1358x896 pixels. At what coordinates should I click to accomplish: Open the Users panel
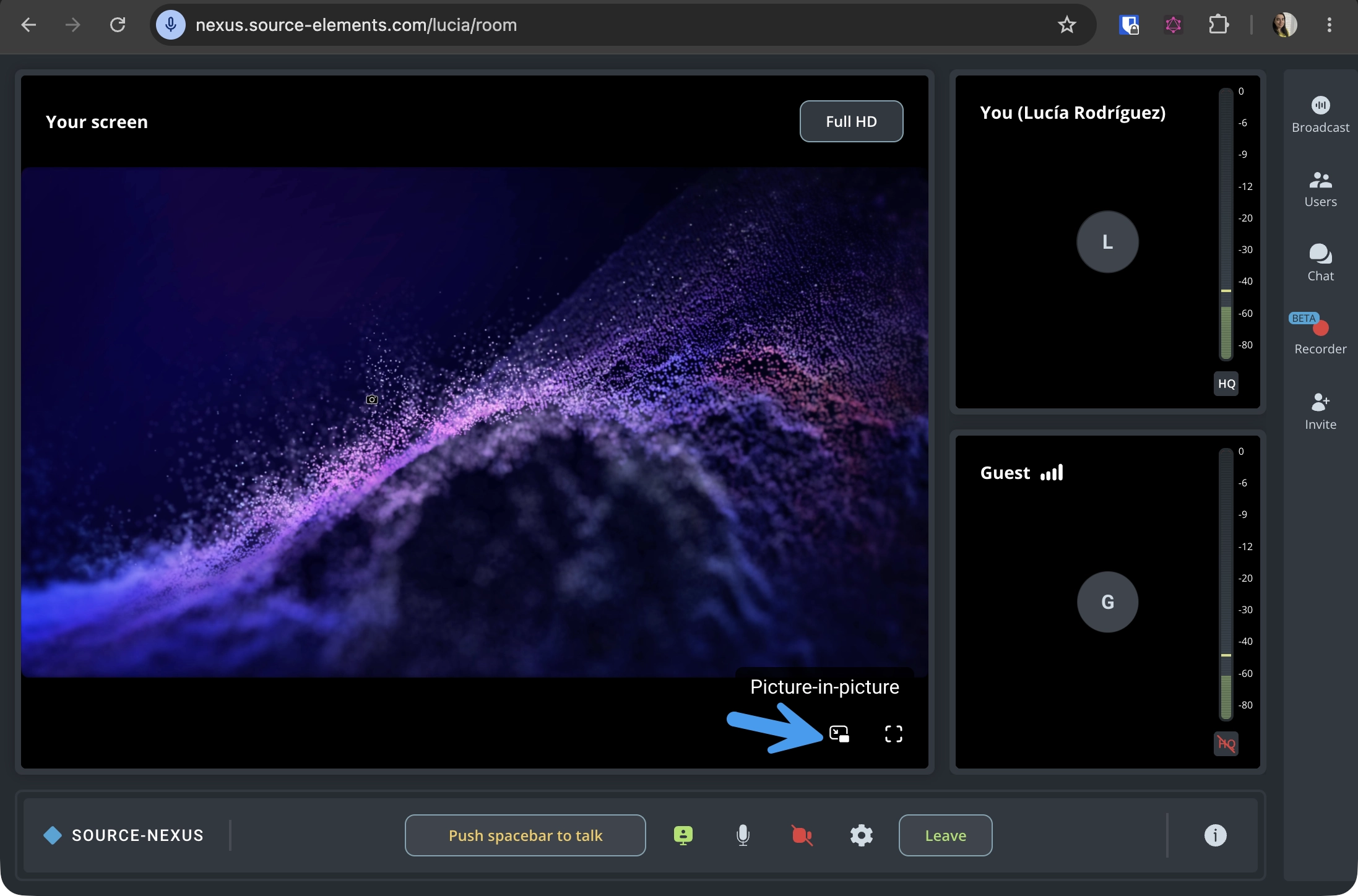click(1320, 189)
